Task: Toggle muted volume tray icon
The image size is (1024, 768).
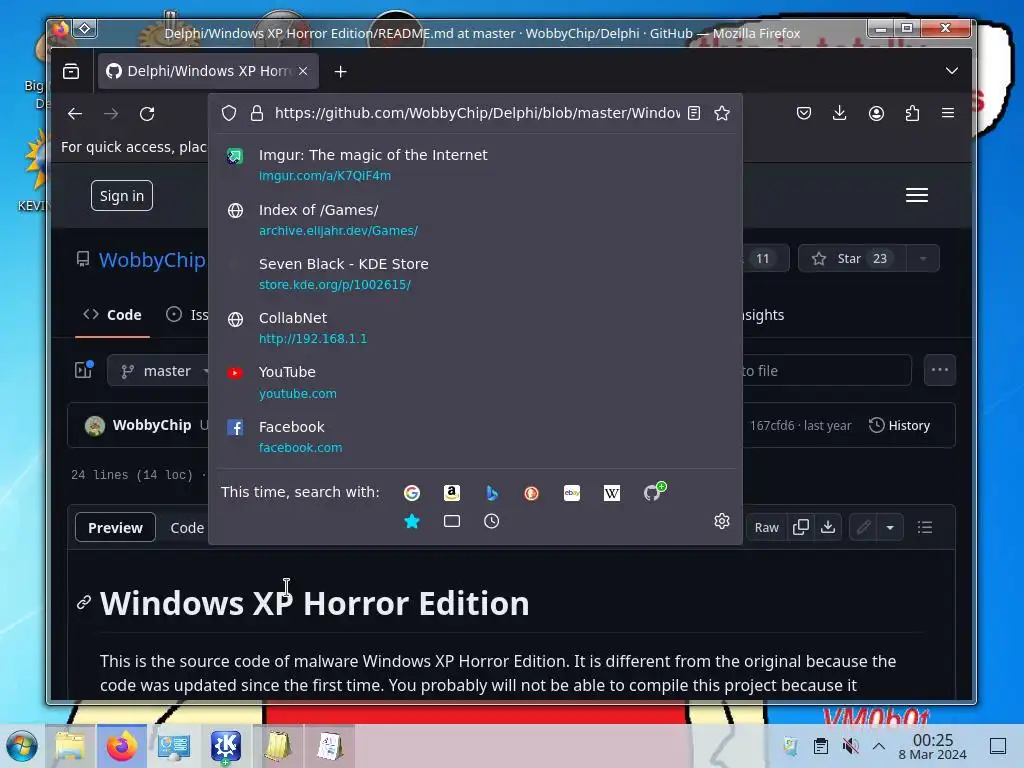Action: point(850,746)
